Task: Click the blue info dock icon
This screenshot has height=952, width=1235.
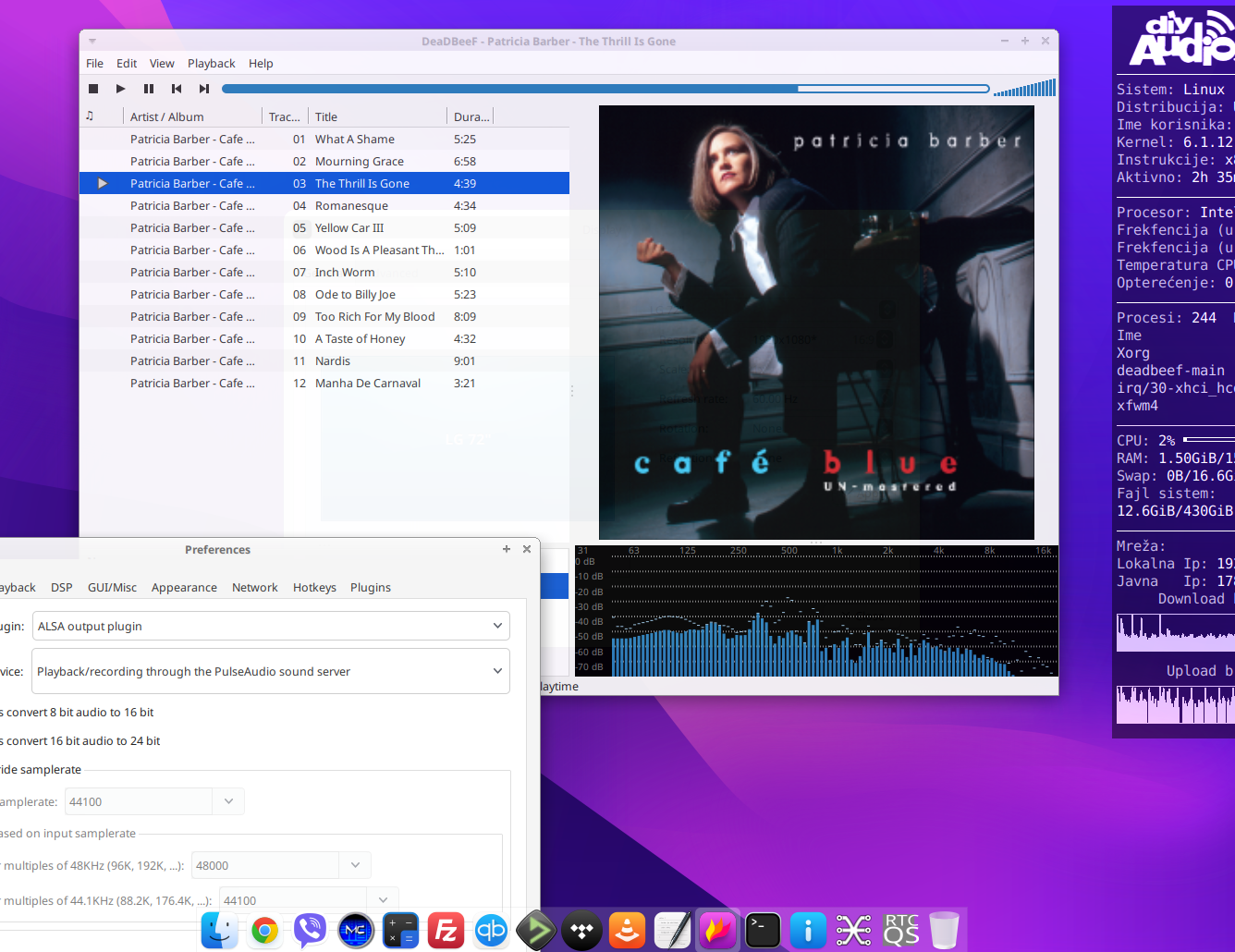Action: point(808,931)
